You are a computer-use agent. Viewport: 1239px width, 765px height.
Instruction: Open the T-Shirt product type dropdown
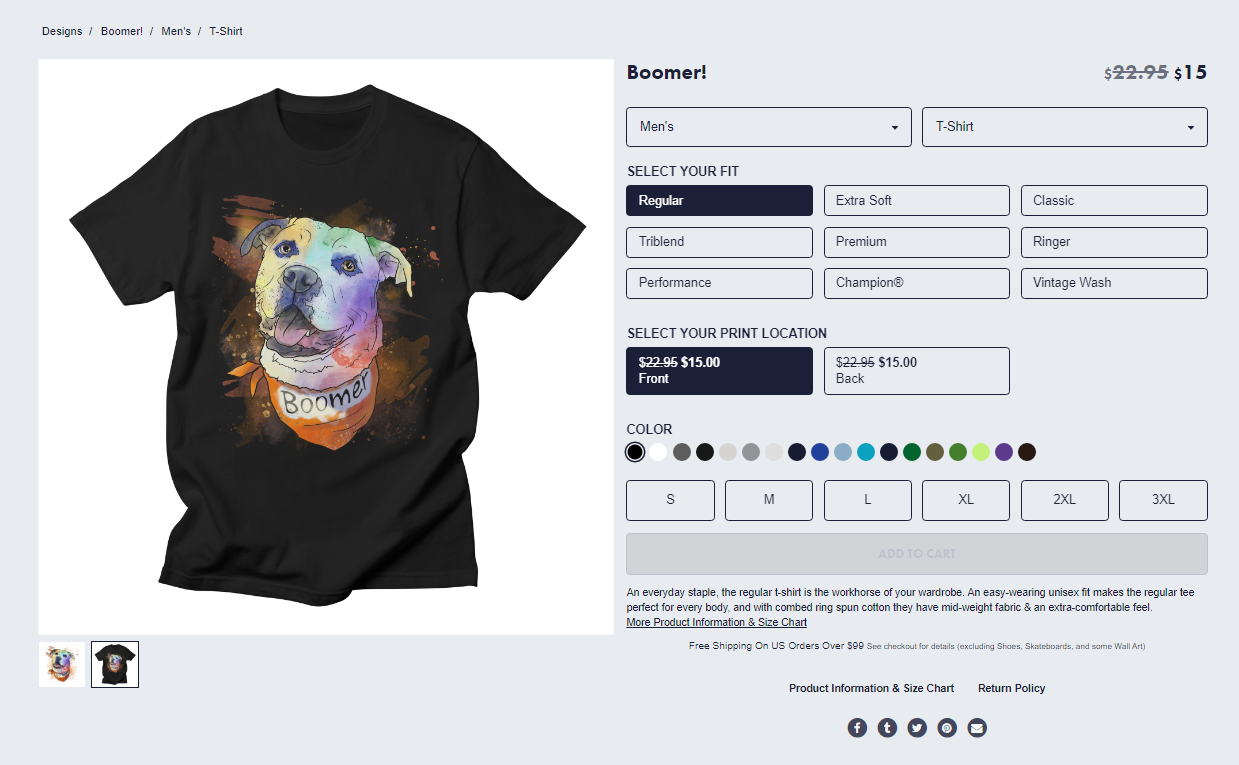pos(1065,127)
